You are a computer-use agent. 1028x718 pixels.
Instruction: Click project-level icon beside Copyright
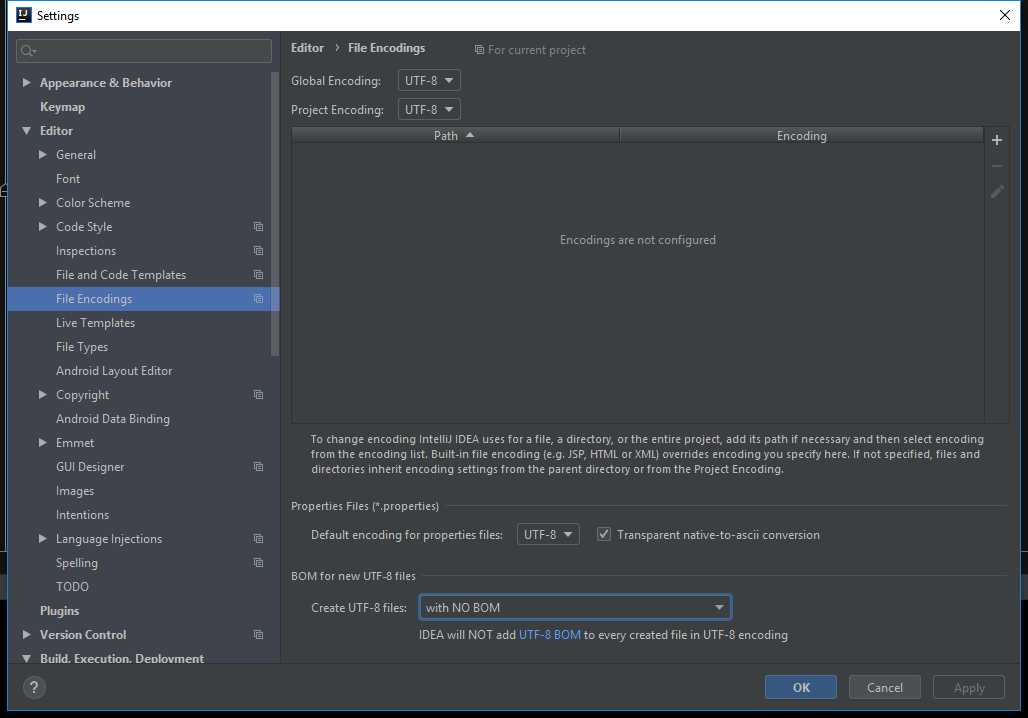pos(258,394)
